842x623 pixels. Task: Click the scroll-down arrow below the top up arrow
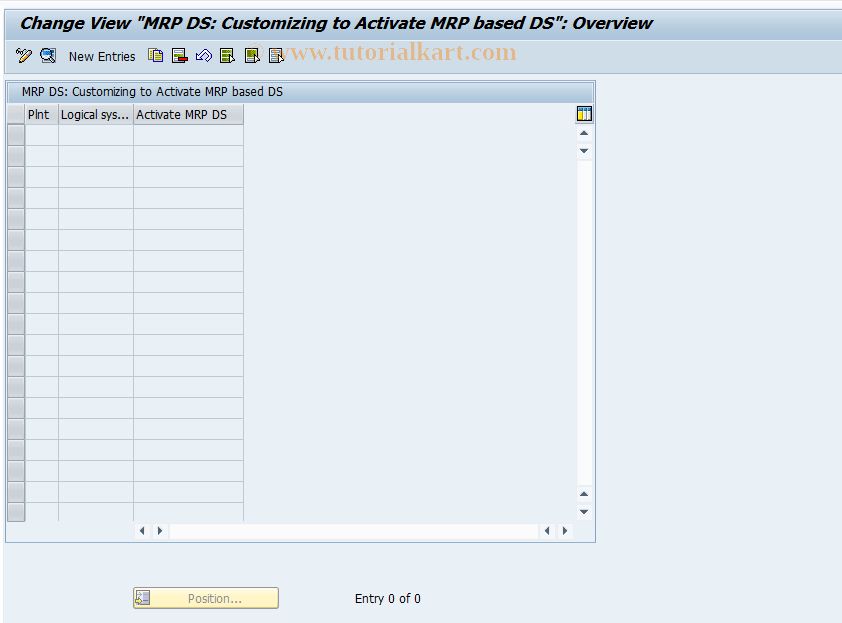coord(584,151)
